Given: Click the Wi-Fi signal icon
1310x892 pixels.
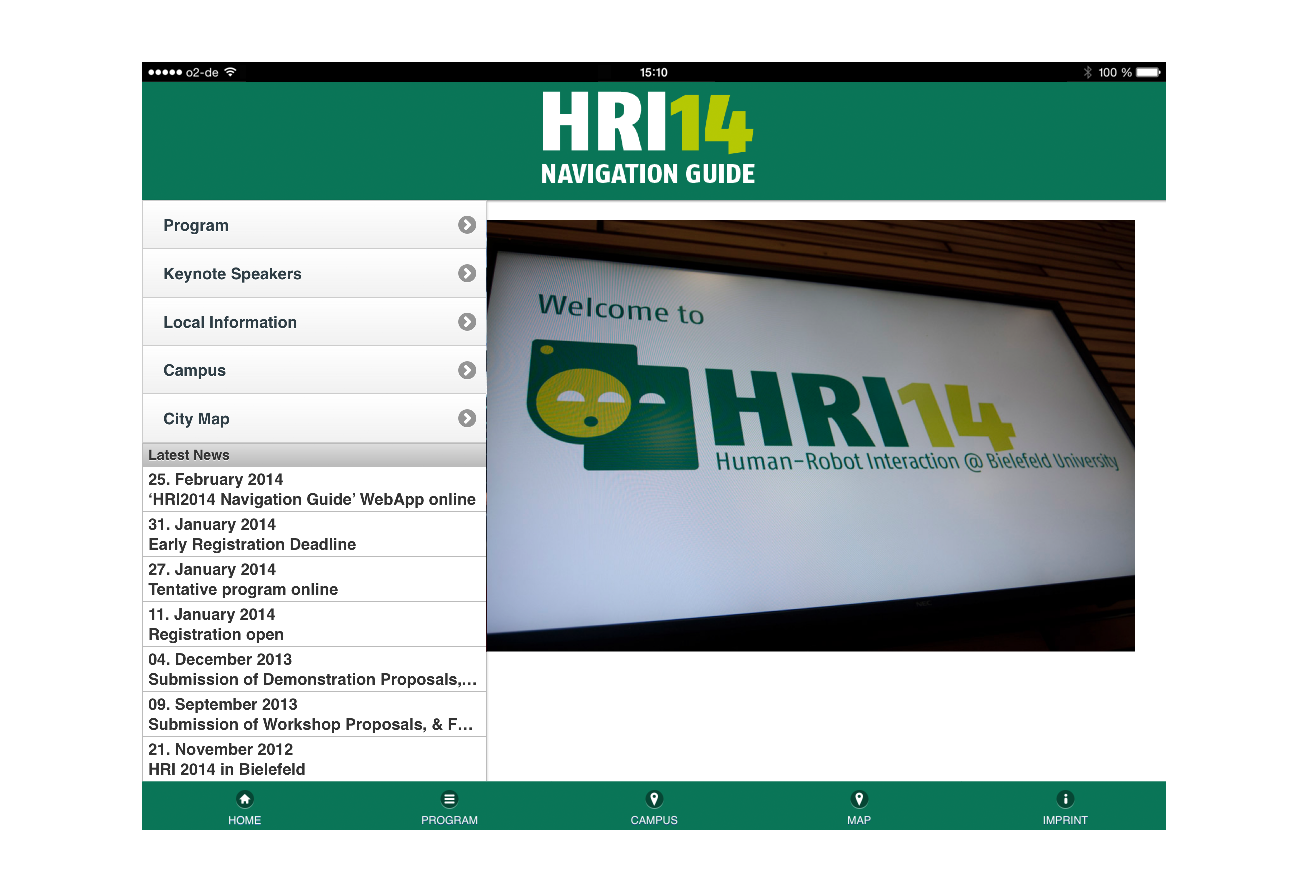Looking at the screenshot, I should [x=231, y=72].
